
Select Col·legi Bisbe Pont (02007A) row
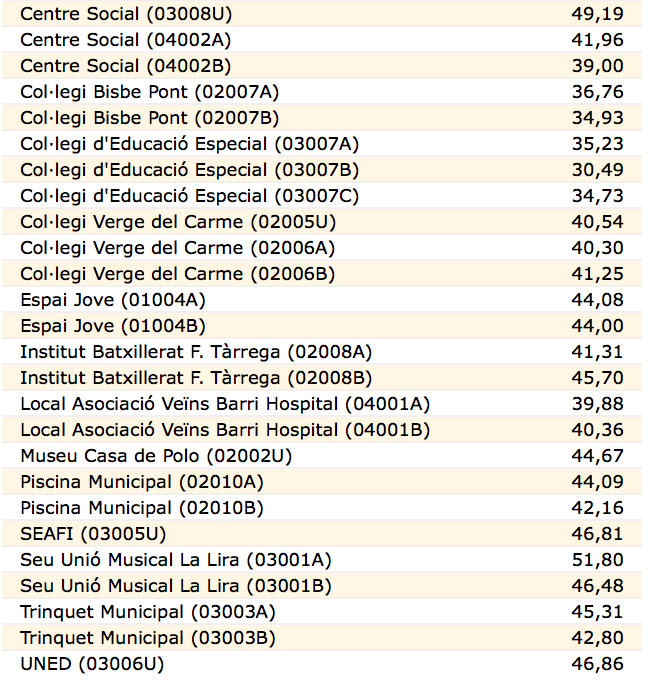(149, 92)
